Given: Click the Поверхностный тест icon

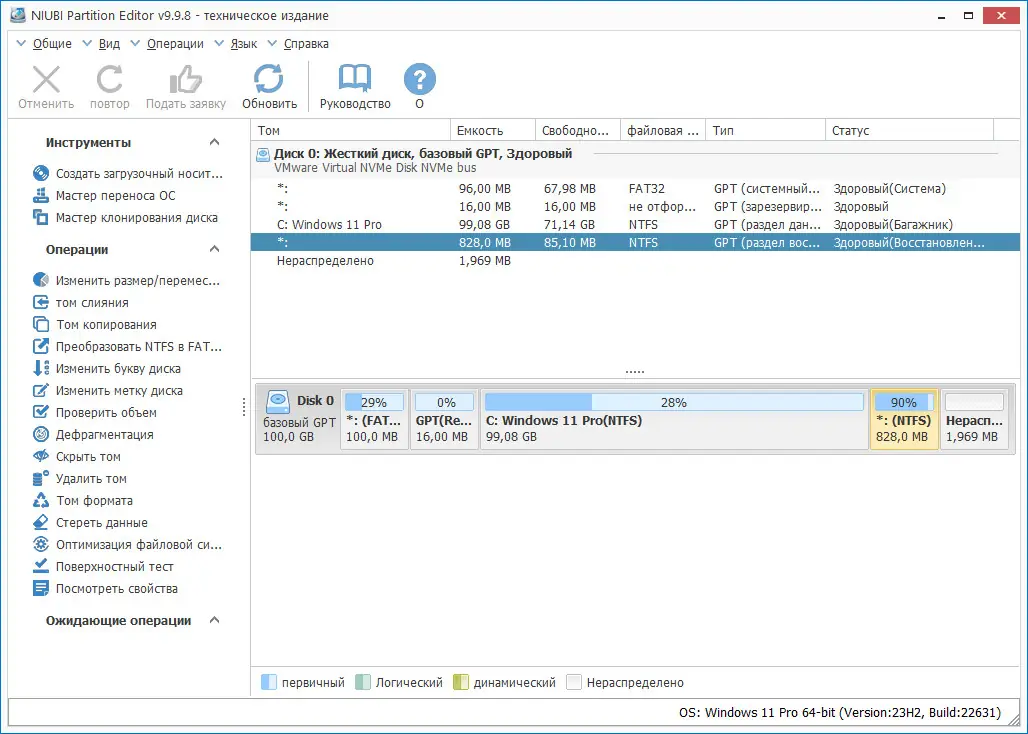Looking at the screenshot, I should 41,566.
